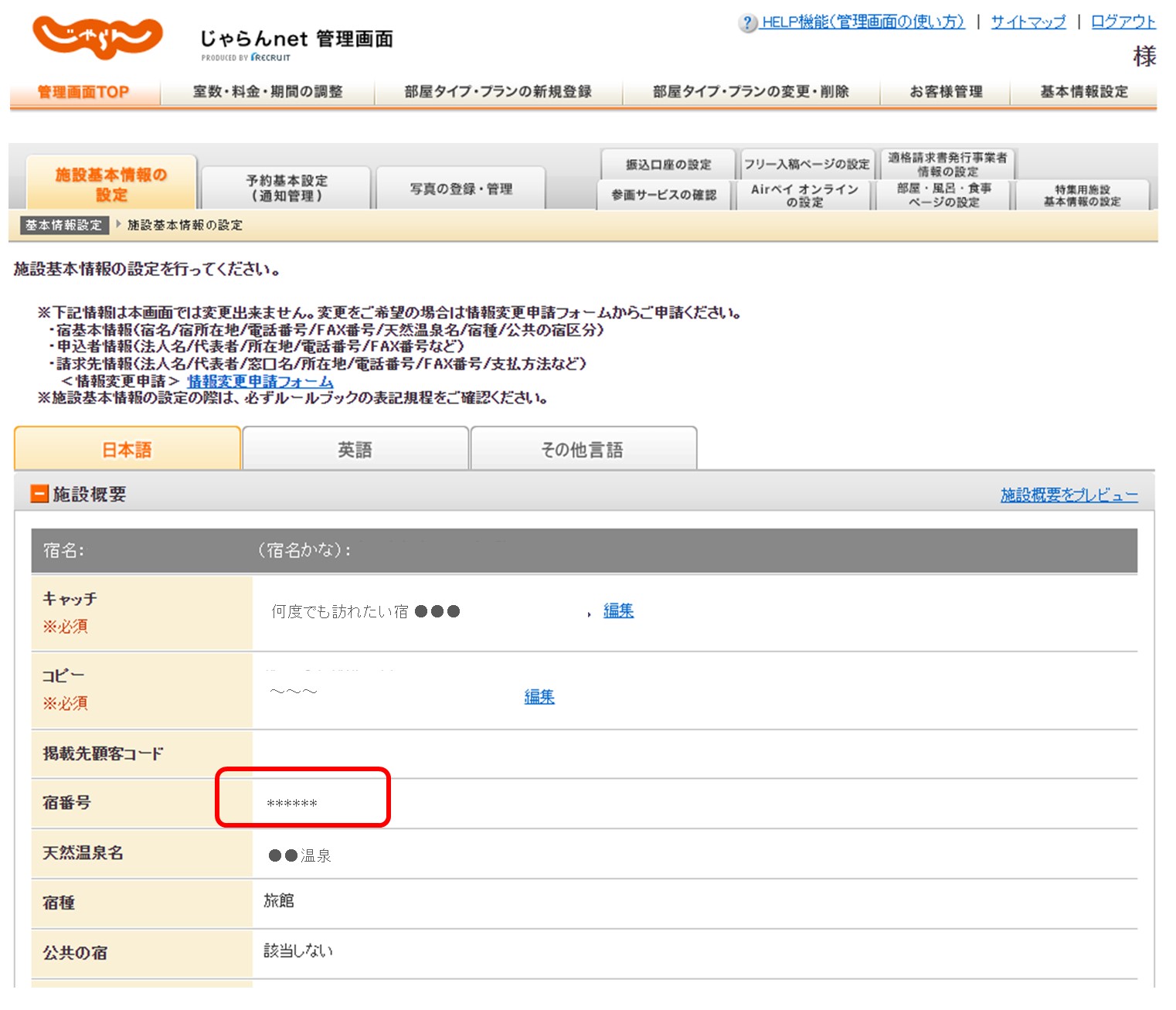
Task: Click the ログアウト link
Action: tap(1123, 22)
